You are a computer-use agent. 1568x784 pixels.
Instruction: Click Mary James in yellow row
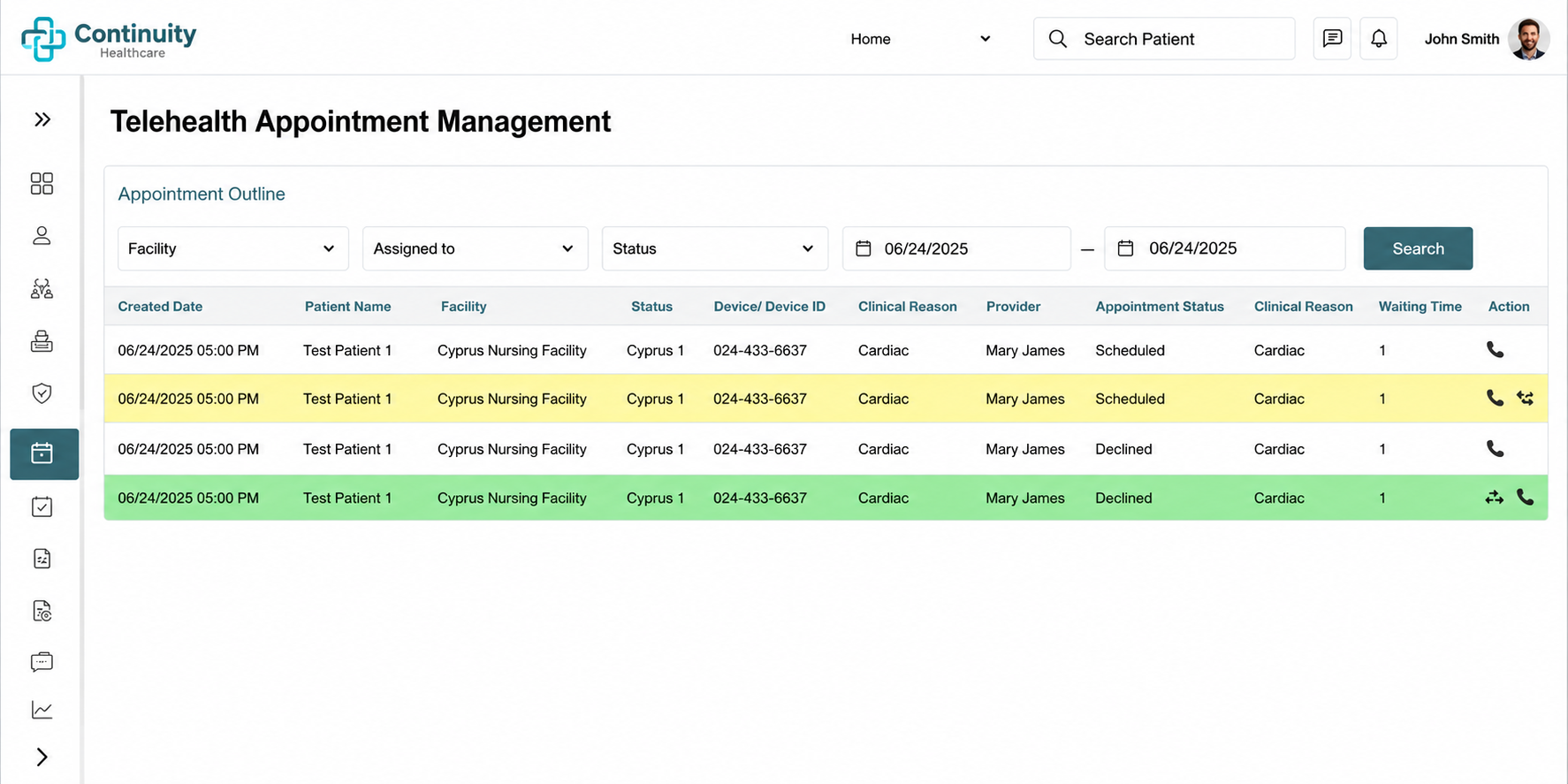1025,399
